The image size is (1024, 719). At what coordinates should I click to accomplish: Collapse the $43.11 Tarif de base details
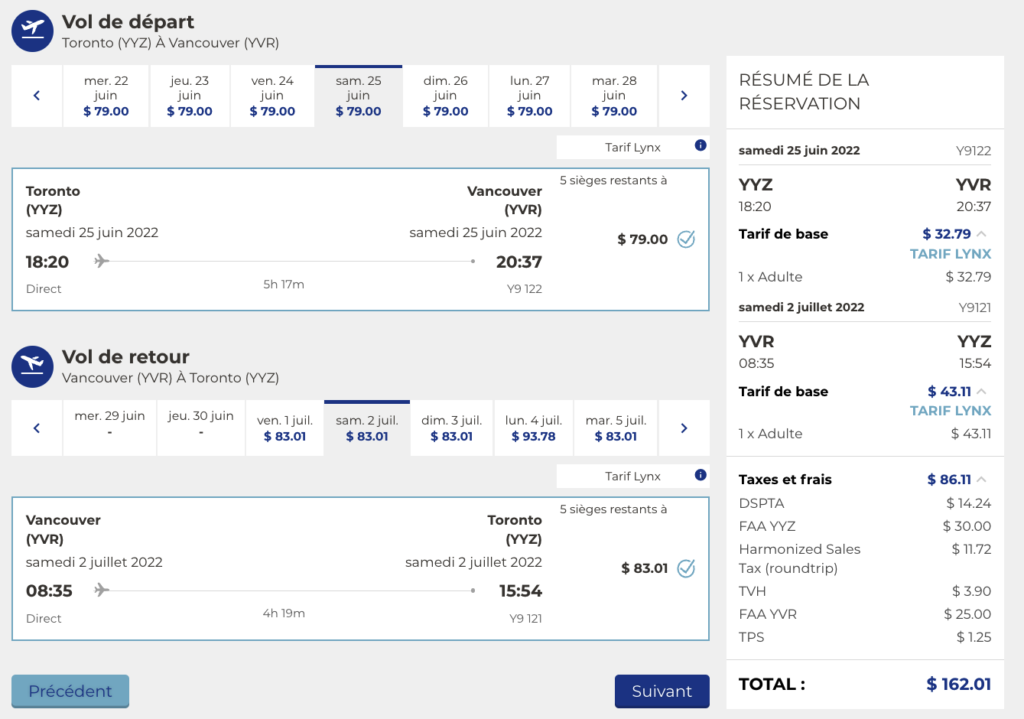click(x=981, y=391)
